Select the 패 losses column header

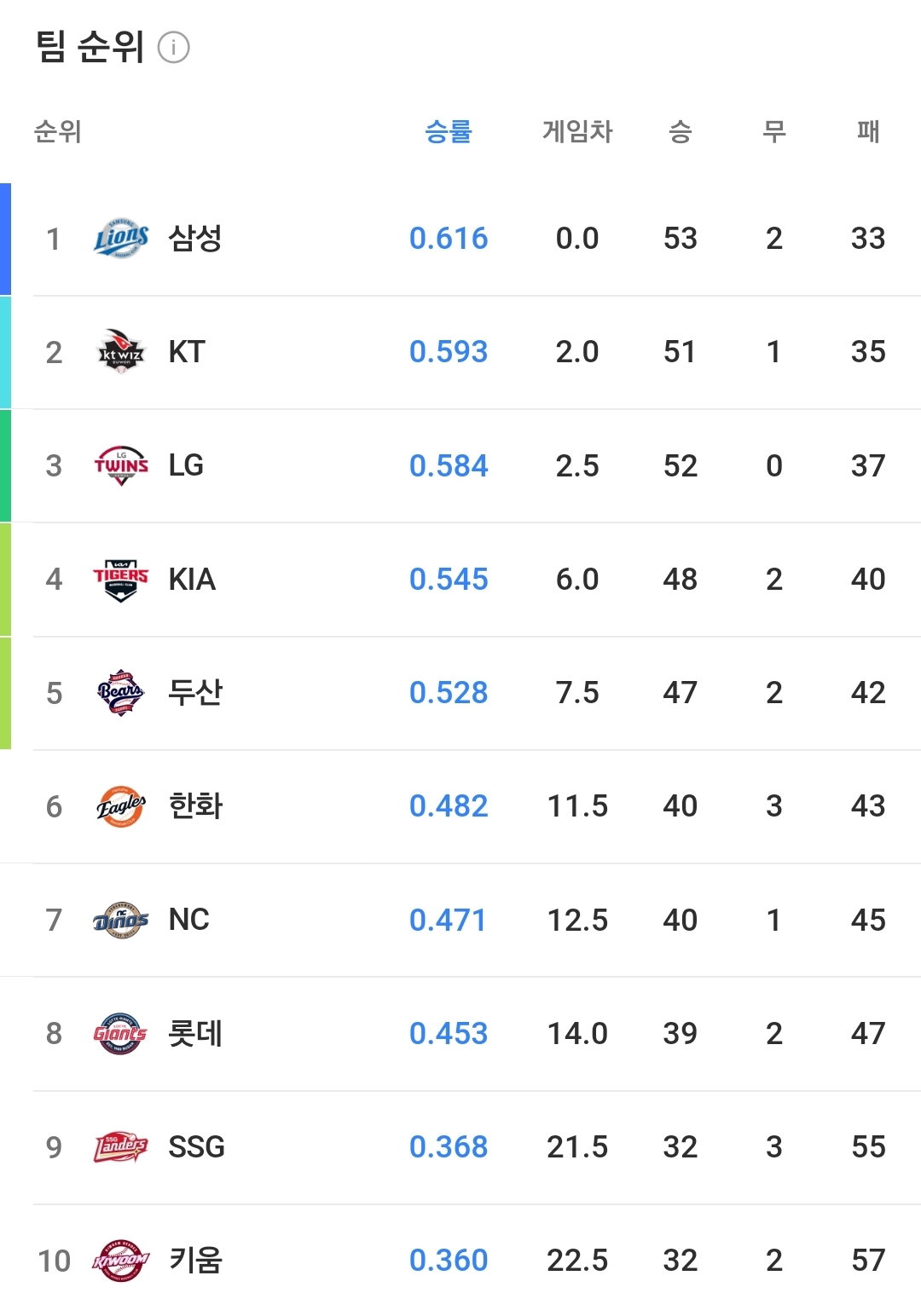868,131
